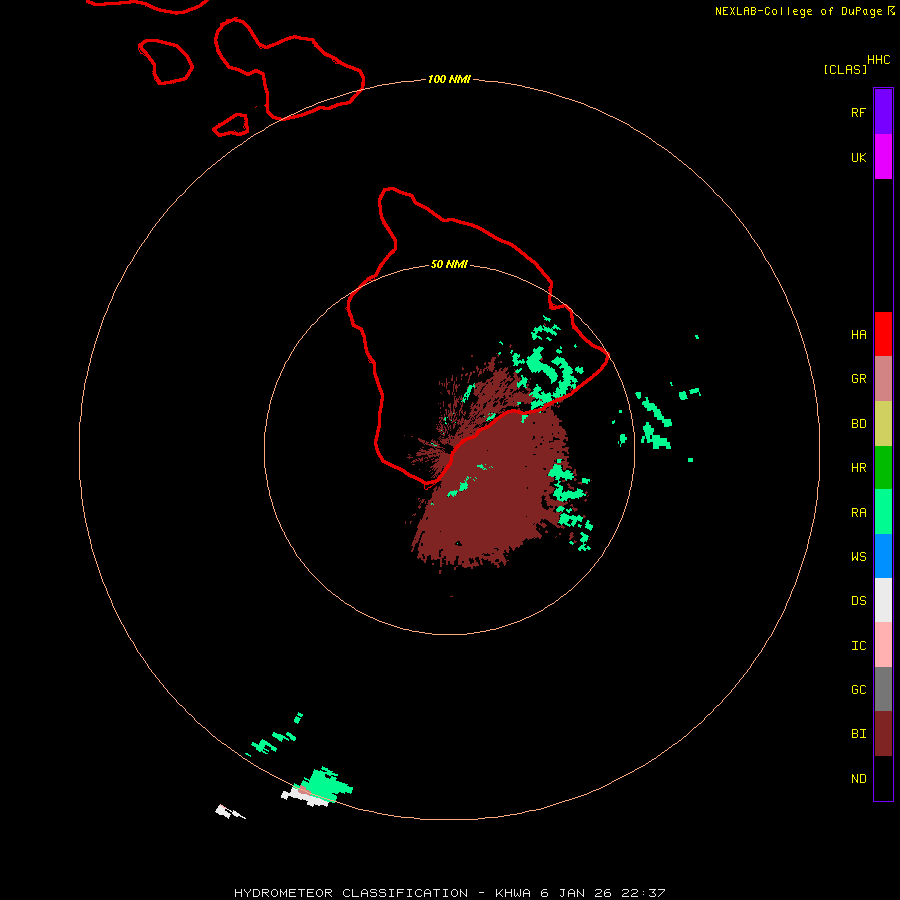Click the WS legend label

pyautogui.click(x=858, y=556)
